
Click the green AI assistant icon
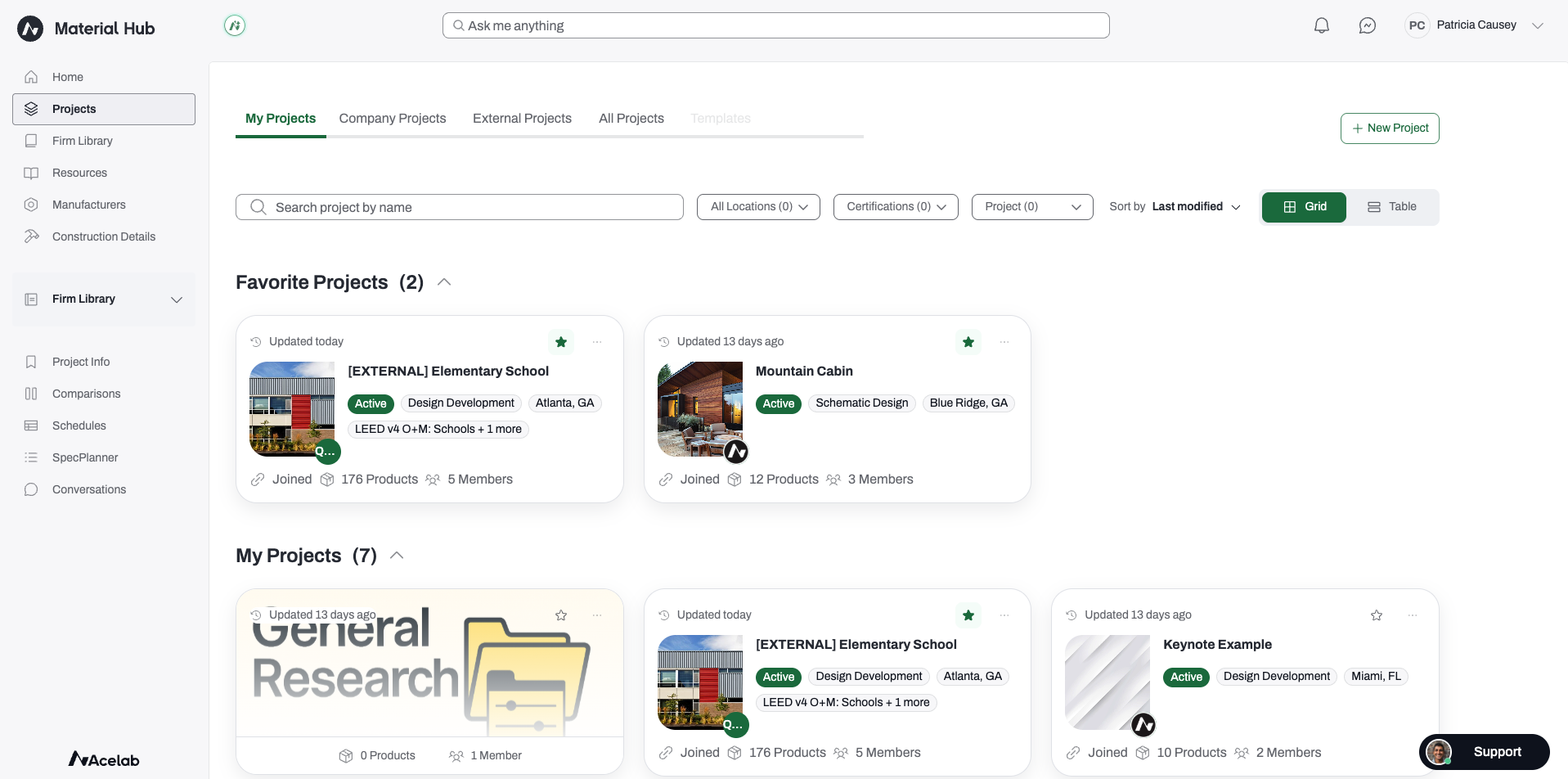(x=235, y=25)
